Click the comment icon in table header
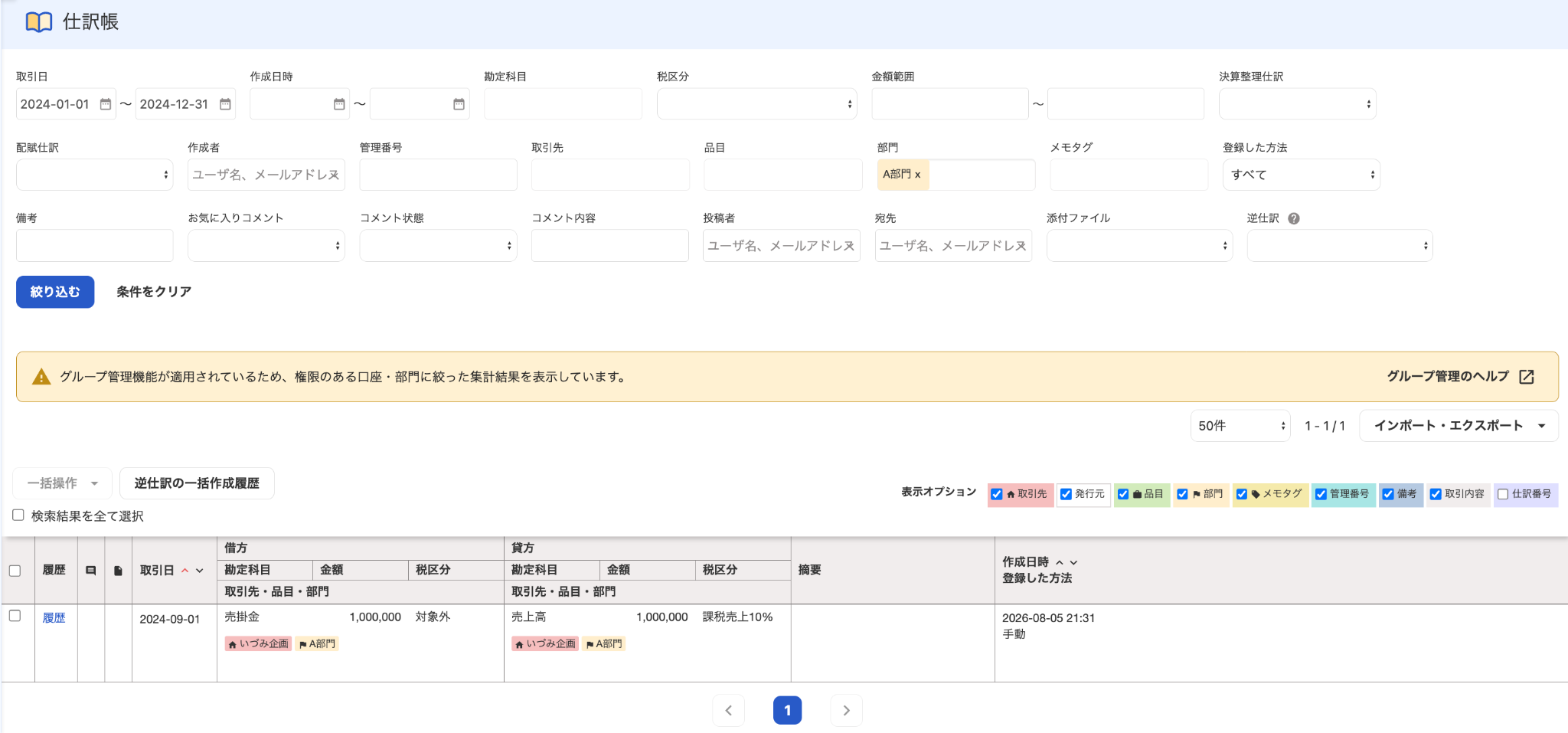The image size is (1568, 733). [91, 571]
